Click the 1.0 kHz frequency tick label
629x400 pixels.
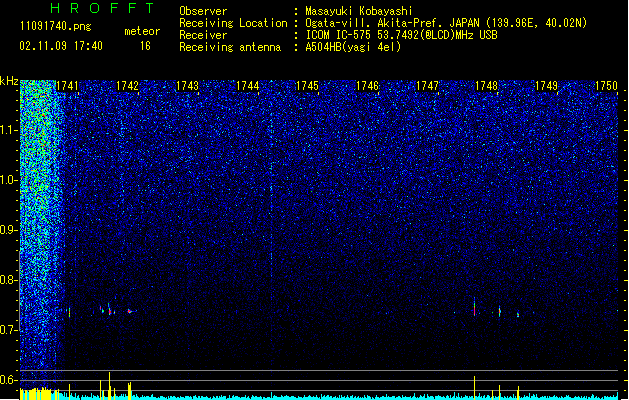[x=9, y=180]
